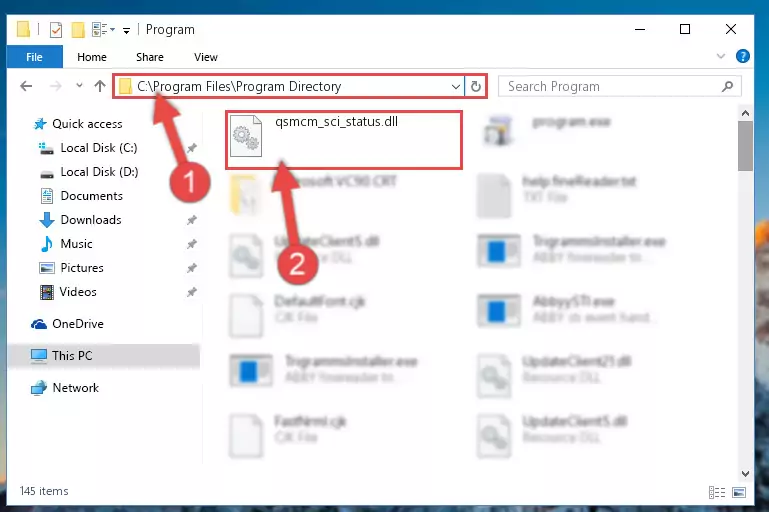The image size is (769, 512).
Task: Expand the ribbon with the chevron
Action: point(720,56)
